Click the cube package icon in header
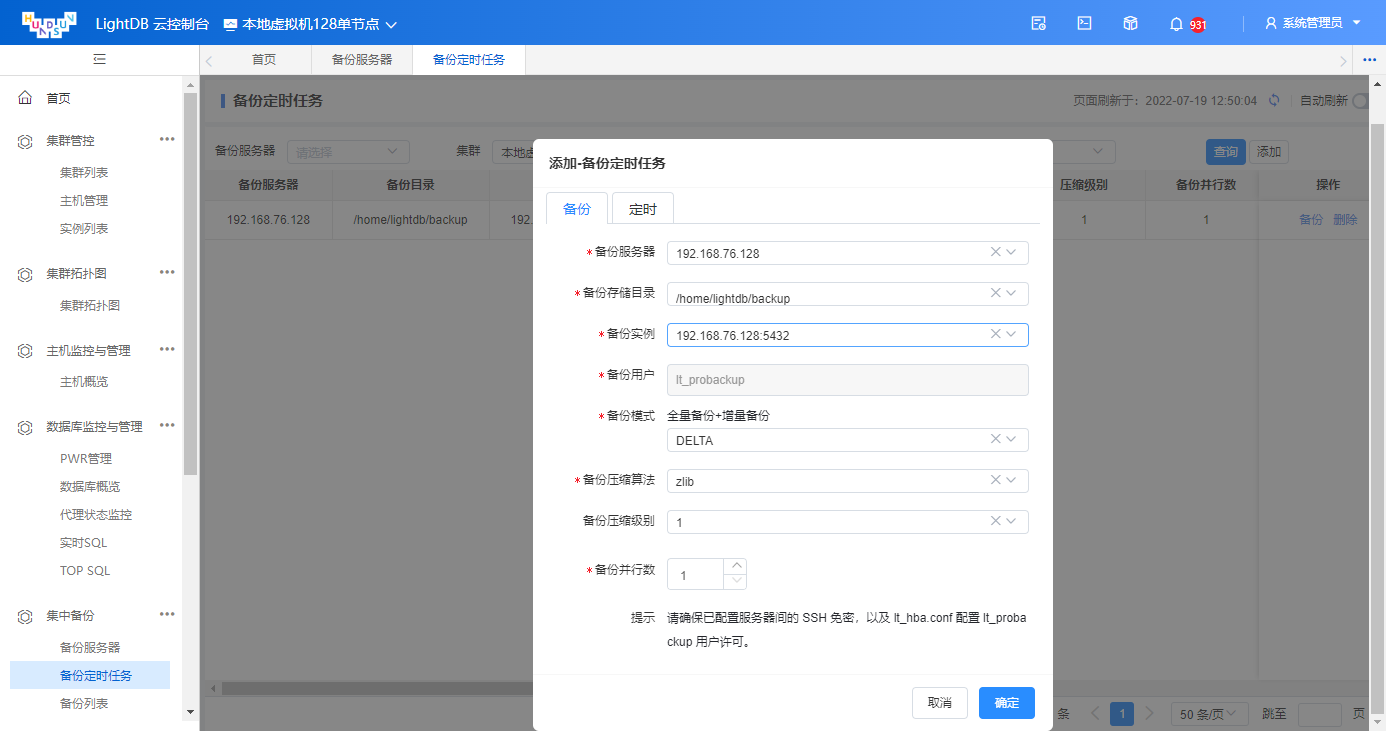 pyautogui.click(x=1130, y=23)
